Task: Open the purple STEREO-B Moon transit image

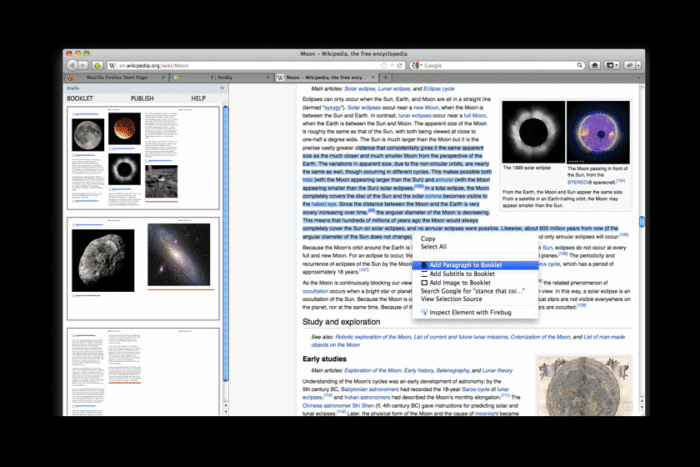Action: coord(598,133)
